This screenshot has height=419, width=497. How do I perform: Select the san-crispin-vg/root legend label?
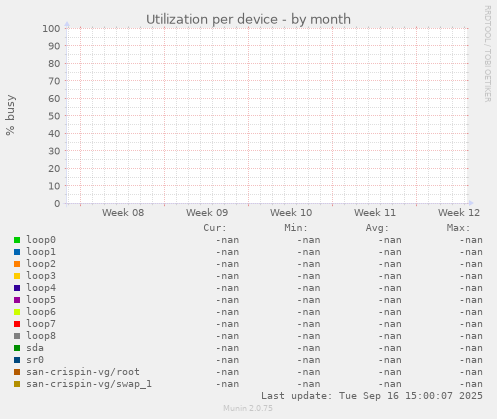click(x=83, y=372)
